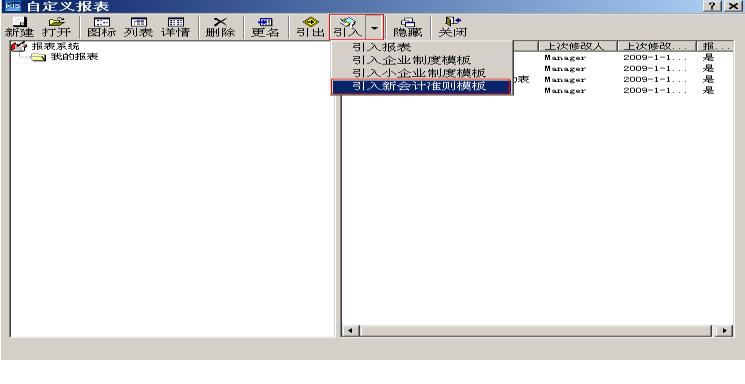
Task: Export reports with the 引出 icon
Action: click(x=310, y=27)
